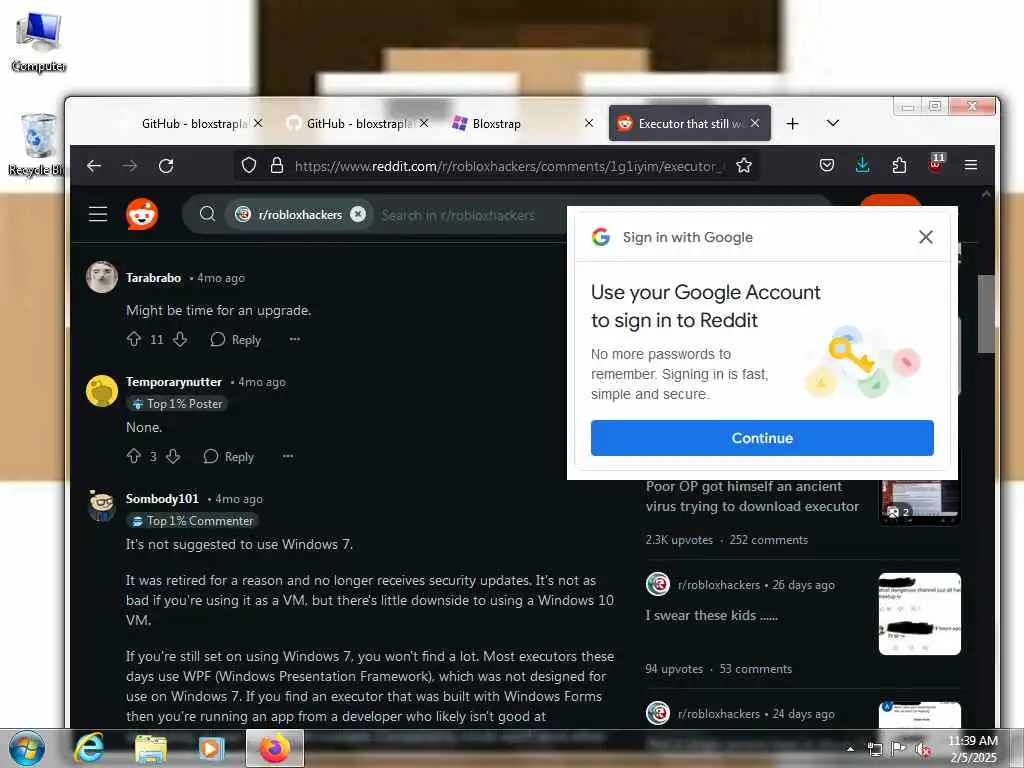Open Reddit sidebar hamburger menu
This screenshot has height=768, width=1024.
[x=98, y=214]
